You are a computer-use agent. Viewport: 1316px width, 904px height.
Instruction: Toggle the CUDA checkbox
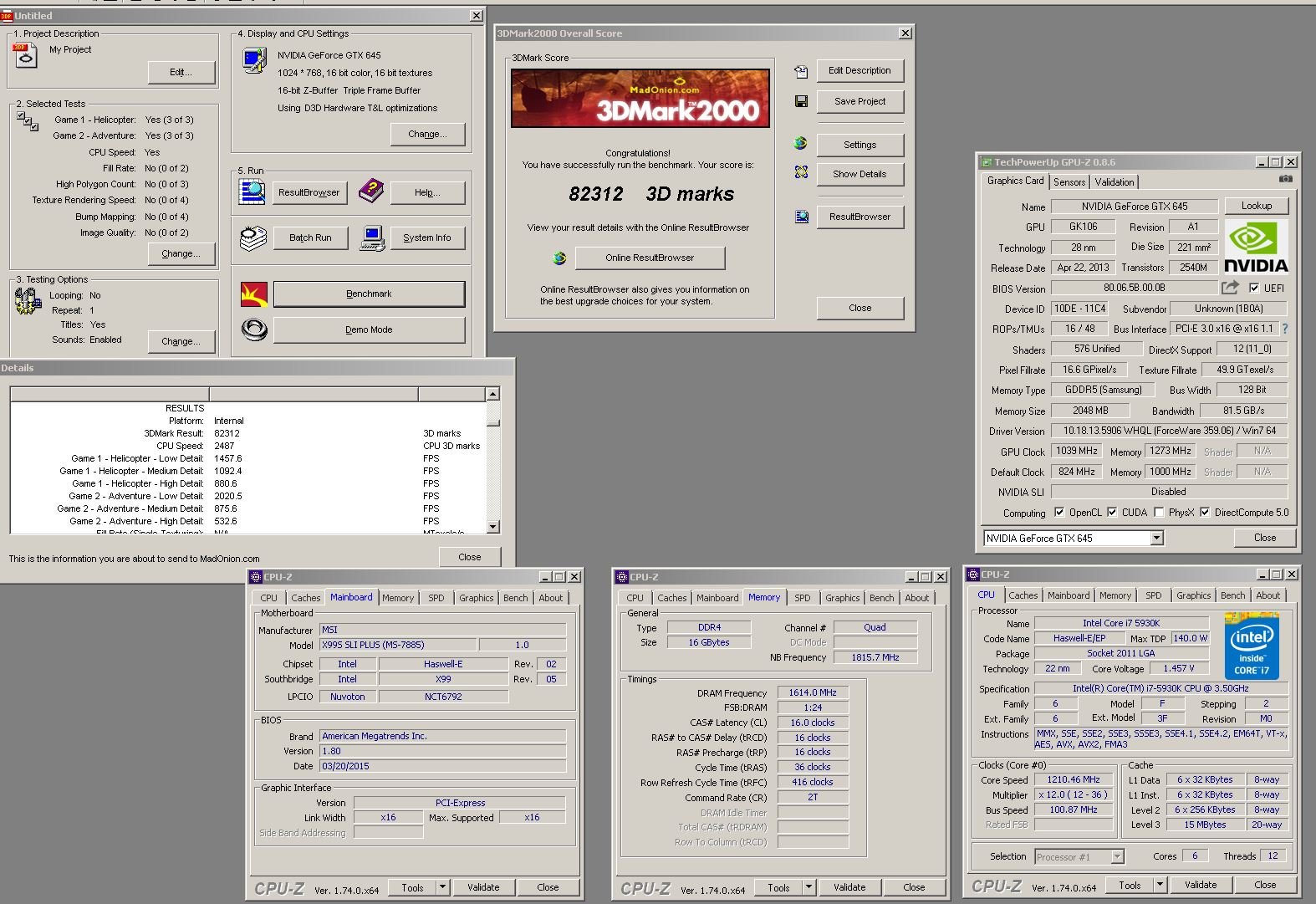[x=1112, y=513]
